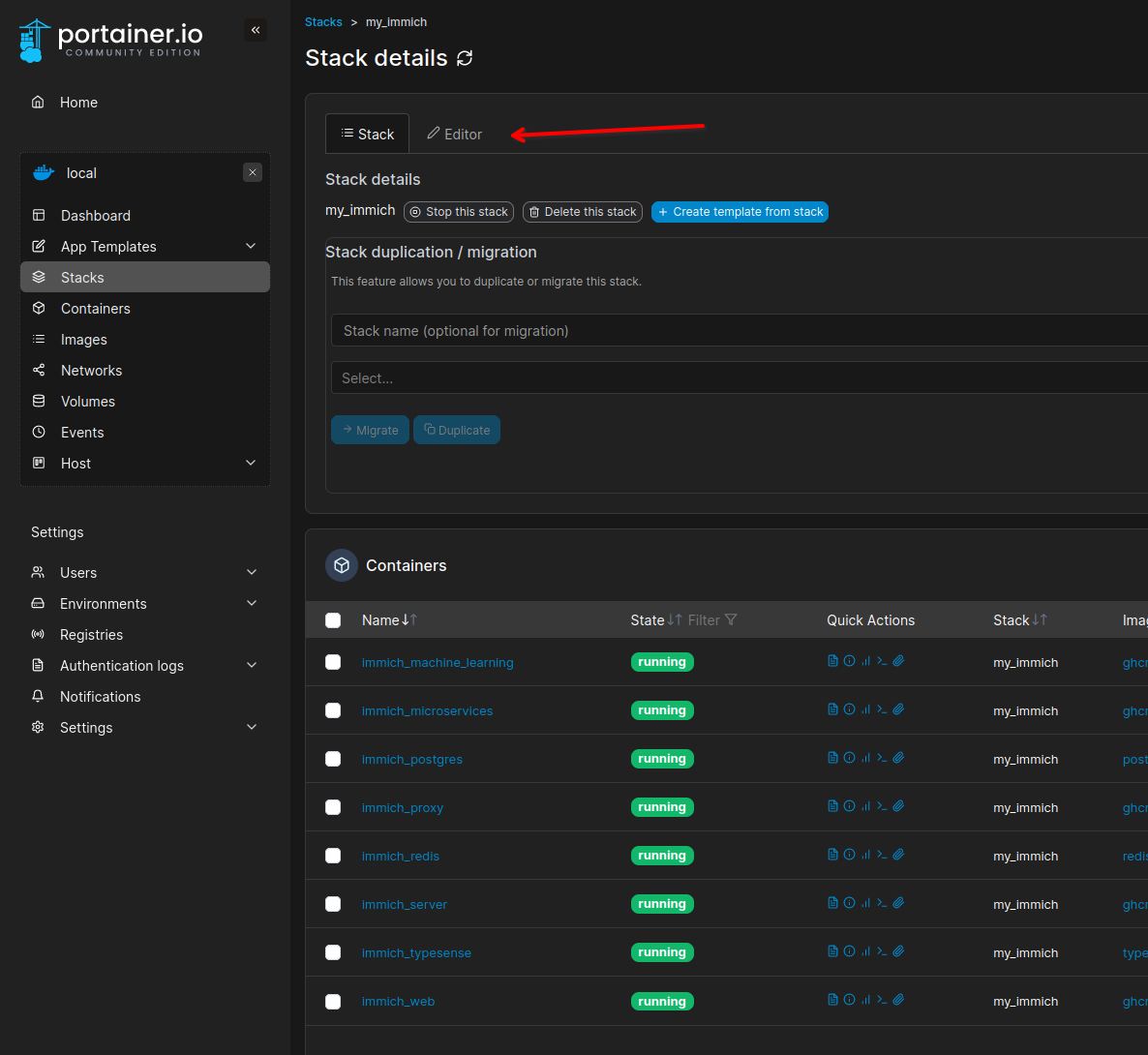Expand the Settings submenu chevron in sidebar
This screenshot has width=1148, height=1055.
[252, 727]
